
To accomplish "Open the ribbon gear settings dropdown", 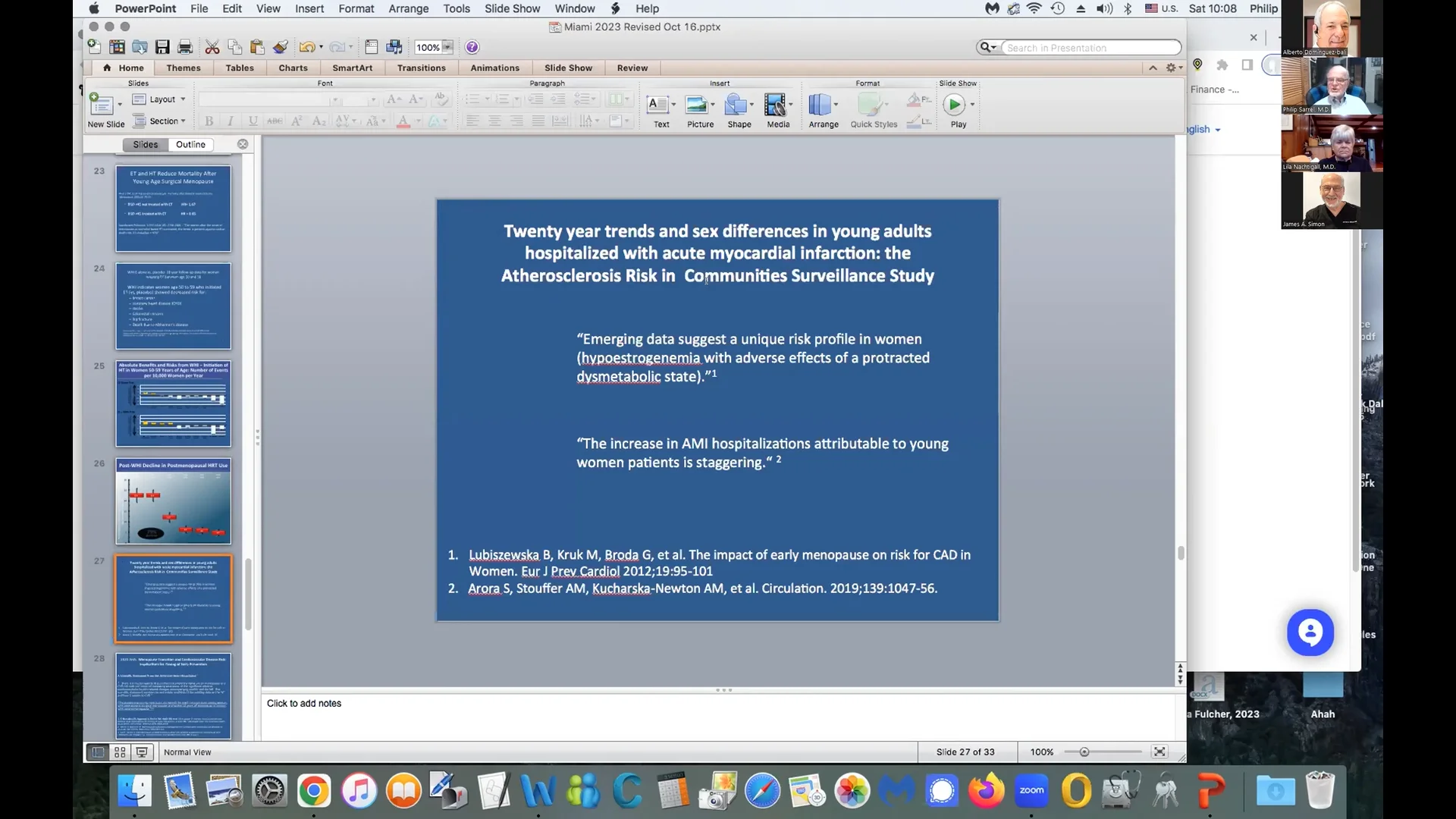I will pos(1174,67).
